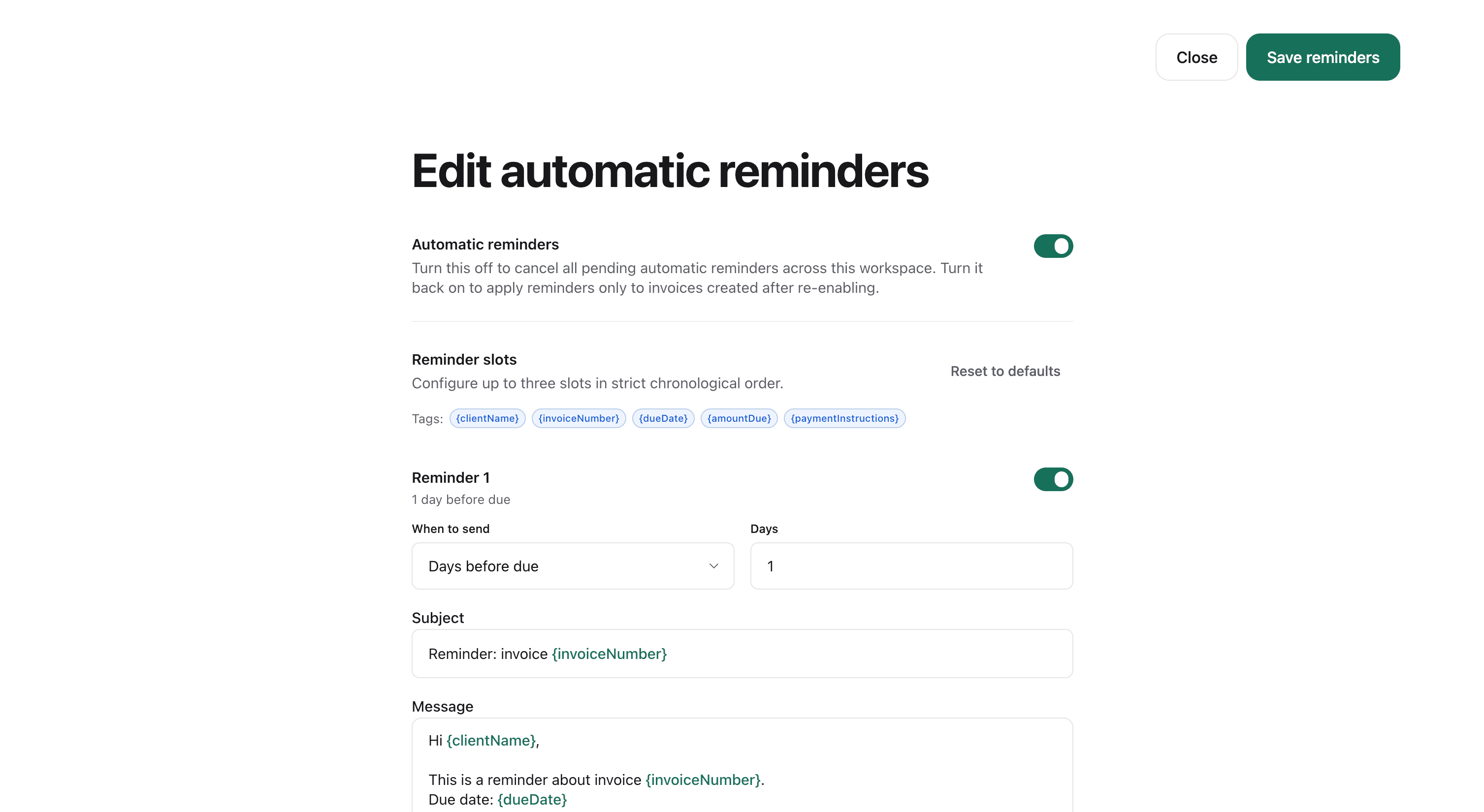Viewport: 1484px width, 812px height.
Task: Edit the Days value field
Action: click(x=911, y=566)
